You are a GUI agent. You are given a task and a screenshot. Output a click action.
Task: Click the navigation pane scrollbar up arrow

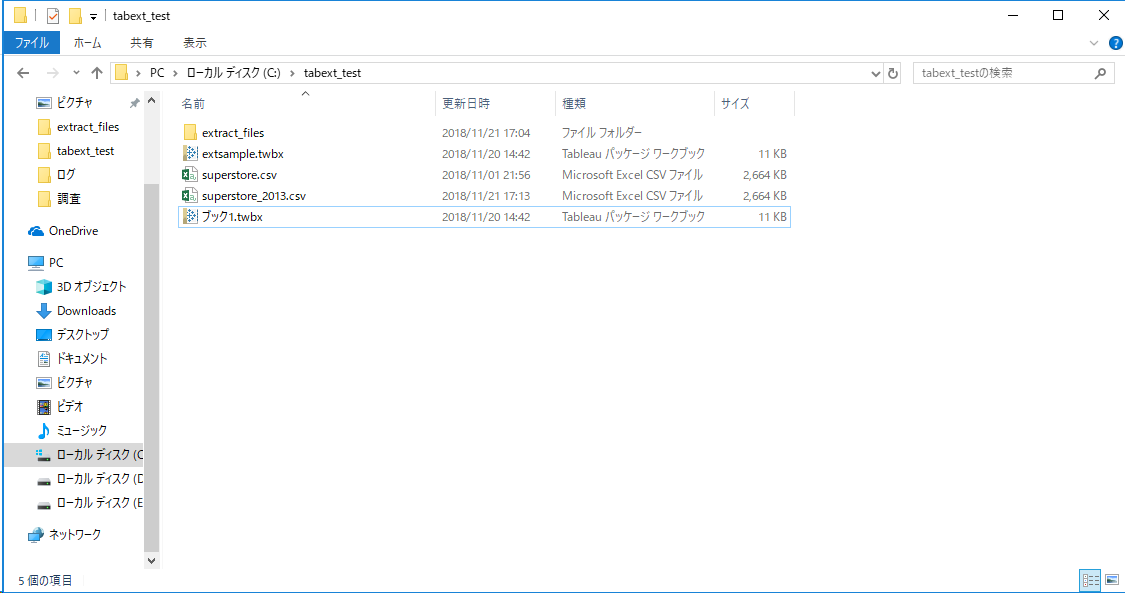151,102
